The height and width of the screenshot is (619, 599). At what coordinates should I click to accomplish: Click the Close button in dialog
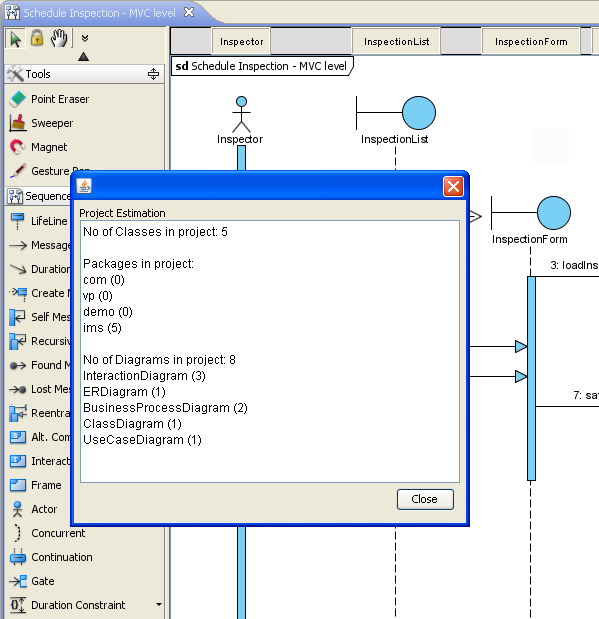[x=425, y=499]
